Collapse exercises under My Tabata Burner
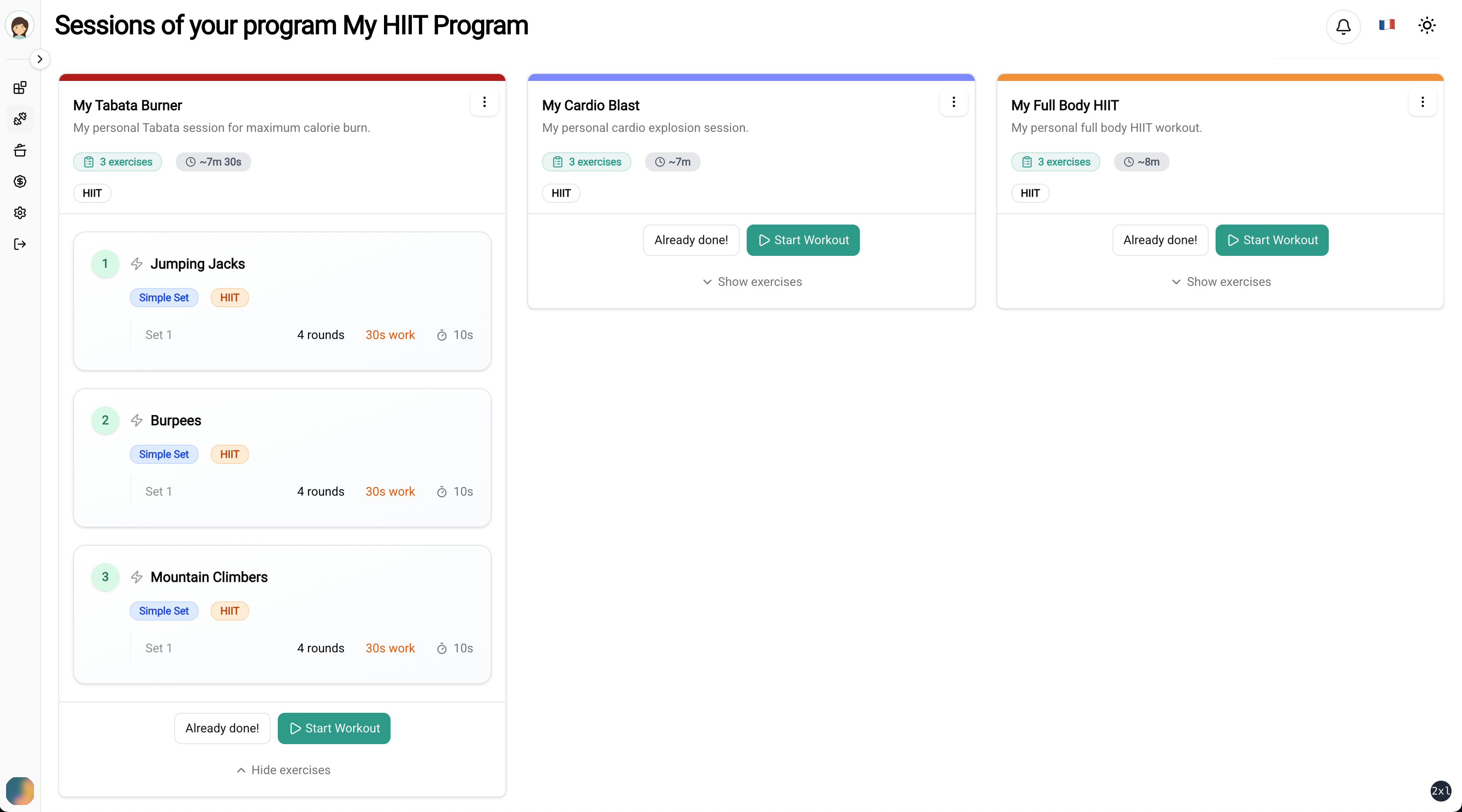 [283, 770]
